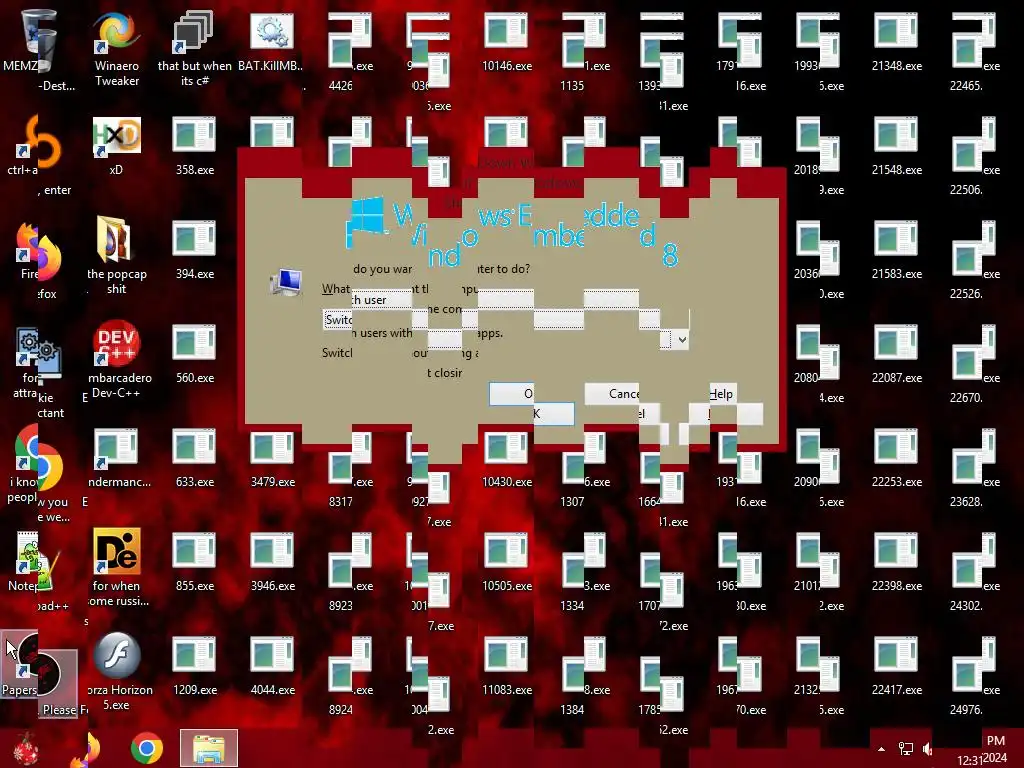Open the network status tray icon
Viewport: 1024px width, 768px height.
906,749
